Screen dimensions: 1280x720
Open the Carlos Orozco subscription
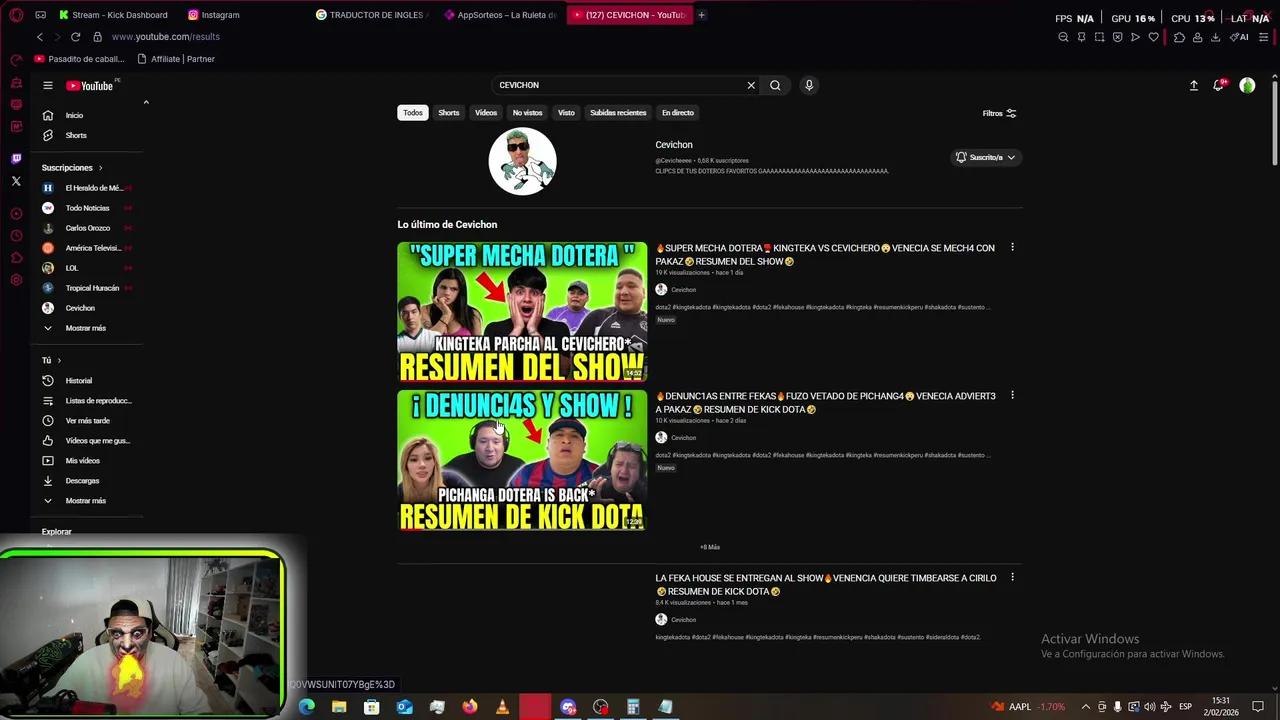click(x=87, y=228)
